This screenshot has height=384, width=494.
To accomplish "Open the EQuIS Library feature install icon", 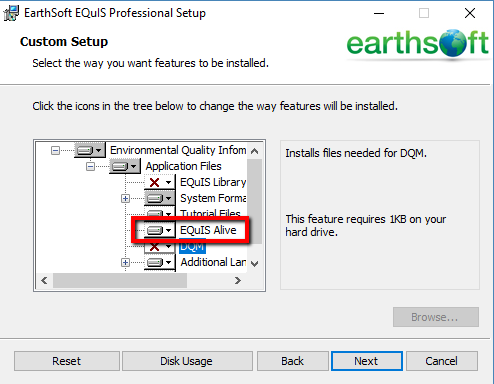I will click(x=160, y=182).
